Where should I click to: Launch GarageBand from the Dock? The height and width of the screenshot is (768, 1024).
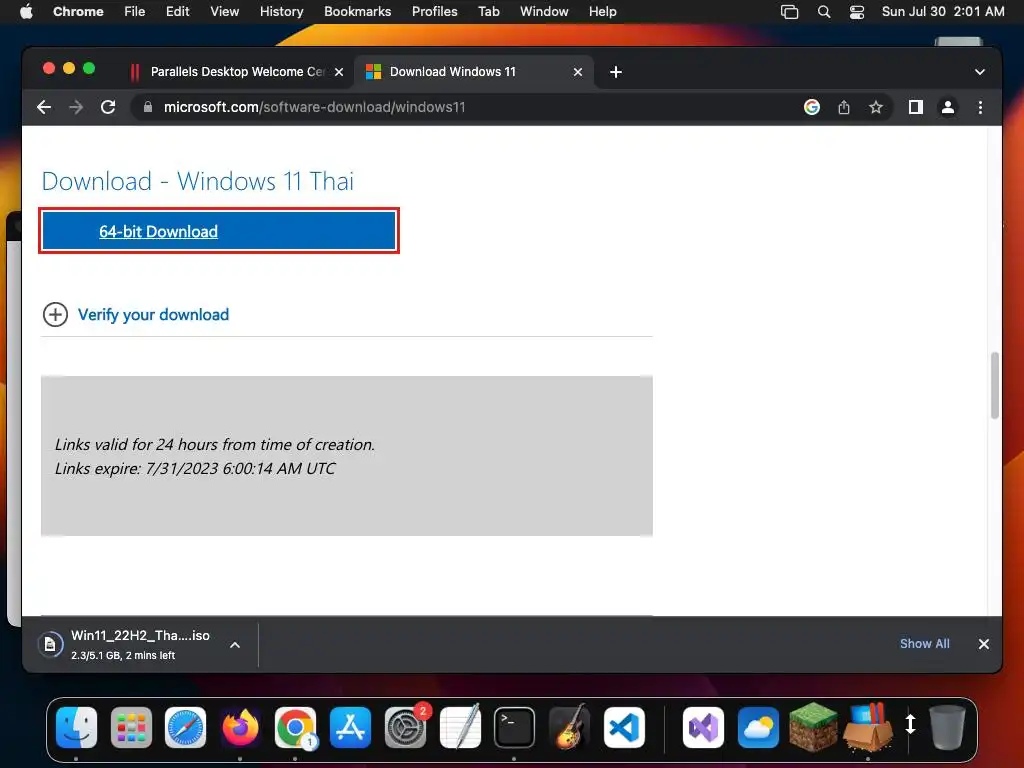tap(569, 726)
